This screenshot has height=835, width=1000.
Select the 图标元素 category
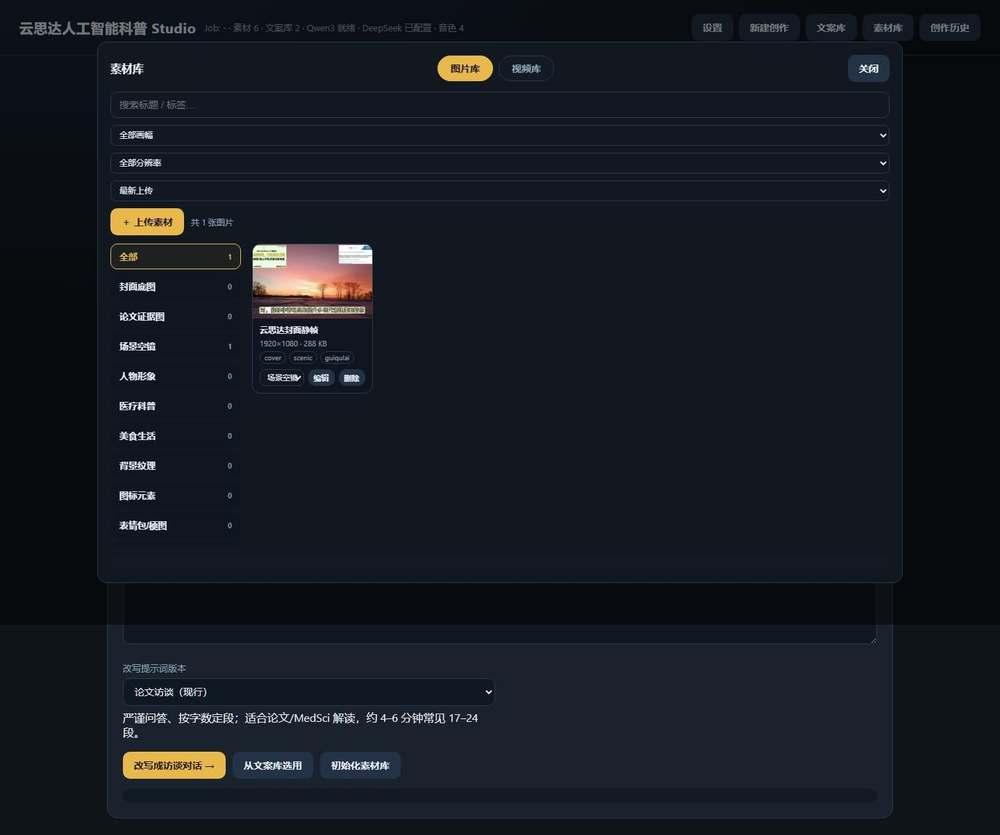[175, 496]
